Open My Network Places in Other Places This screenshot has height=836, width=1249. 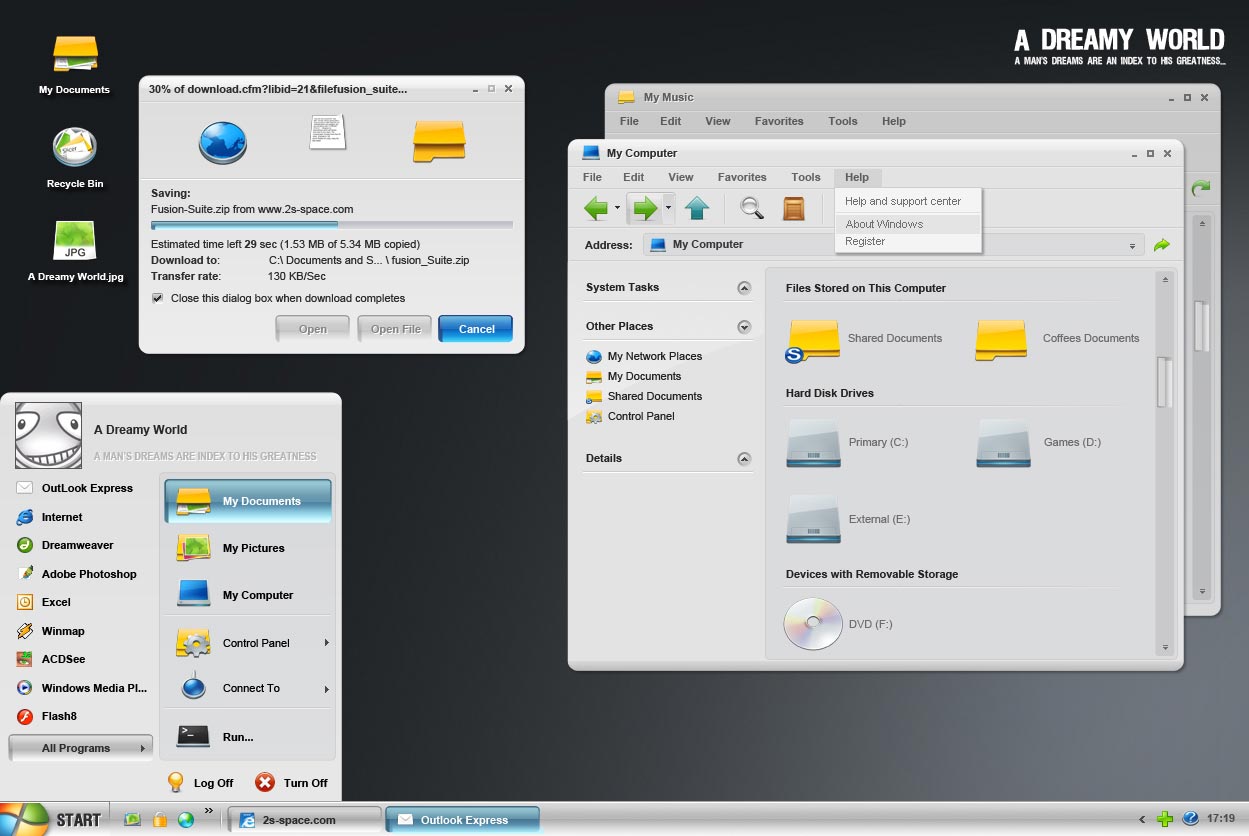(x=644, y=356)
